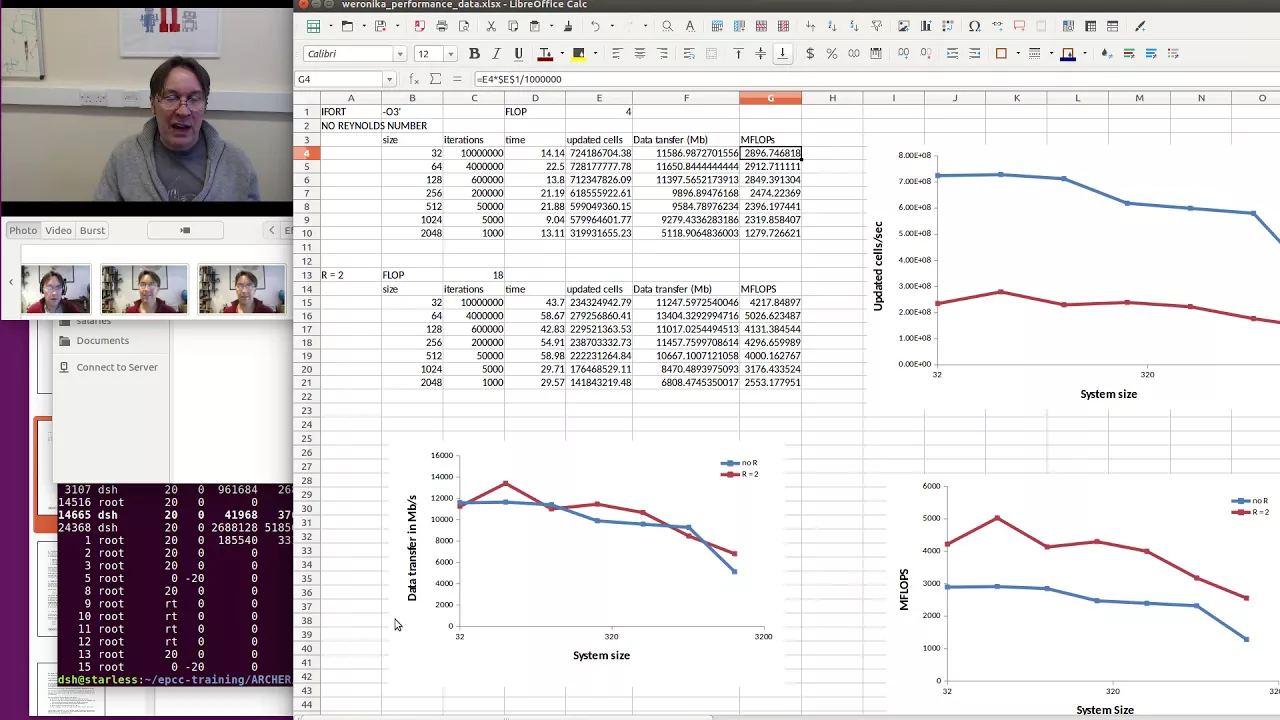Open the Border Style dropdown arrow
The width and height of the screenshot is (1280, 720).
[1051, 54]
